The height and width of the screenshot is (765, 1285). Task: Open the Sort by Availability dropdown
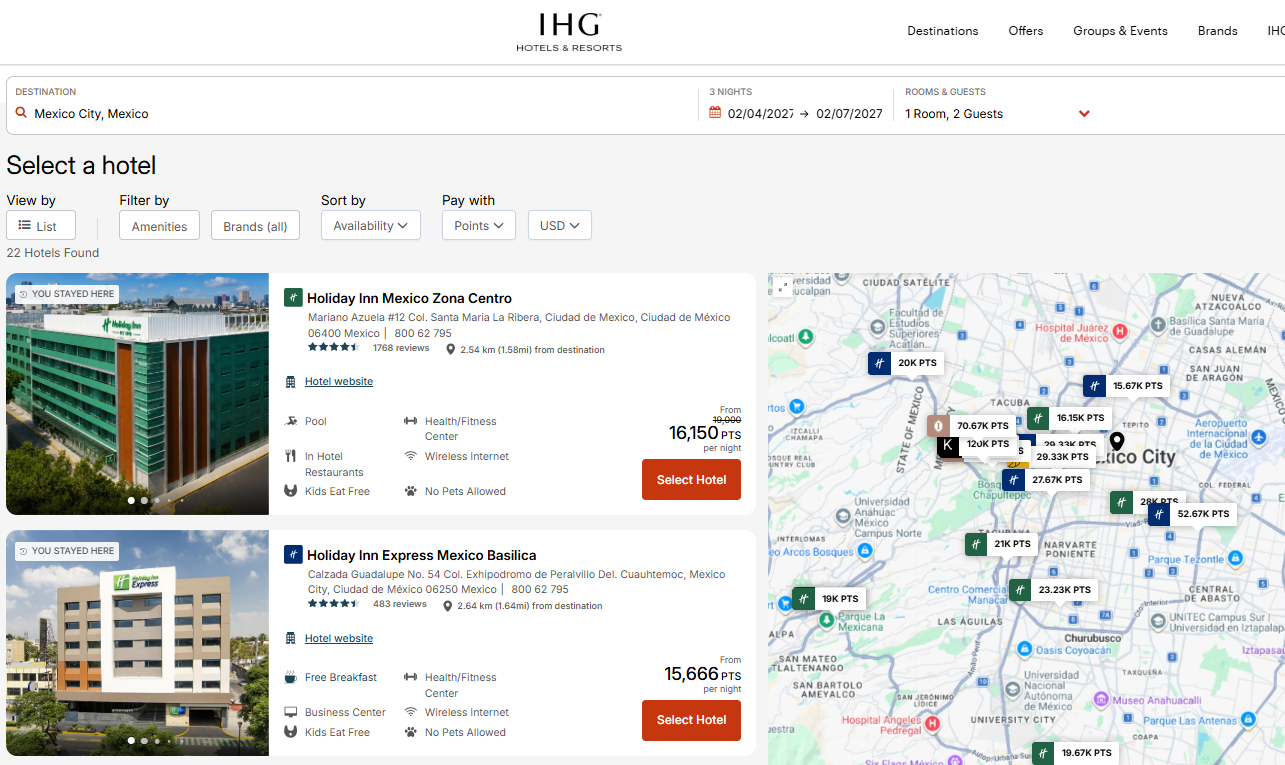point(371,226)
